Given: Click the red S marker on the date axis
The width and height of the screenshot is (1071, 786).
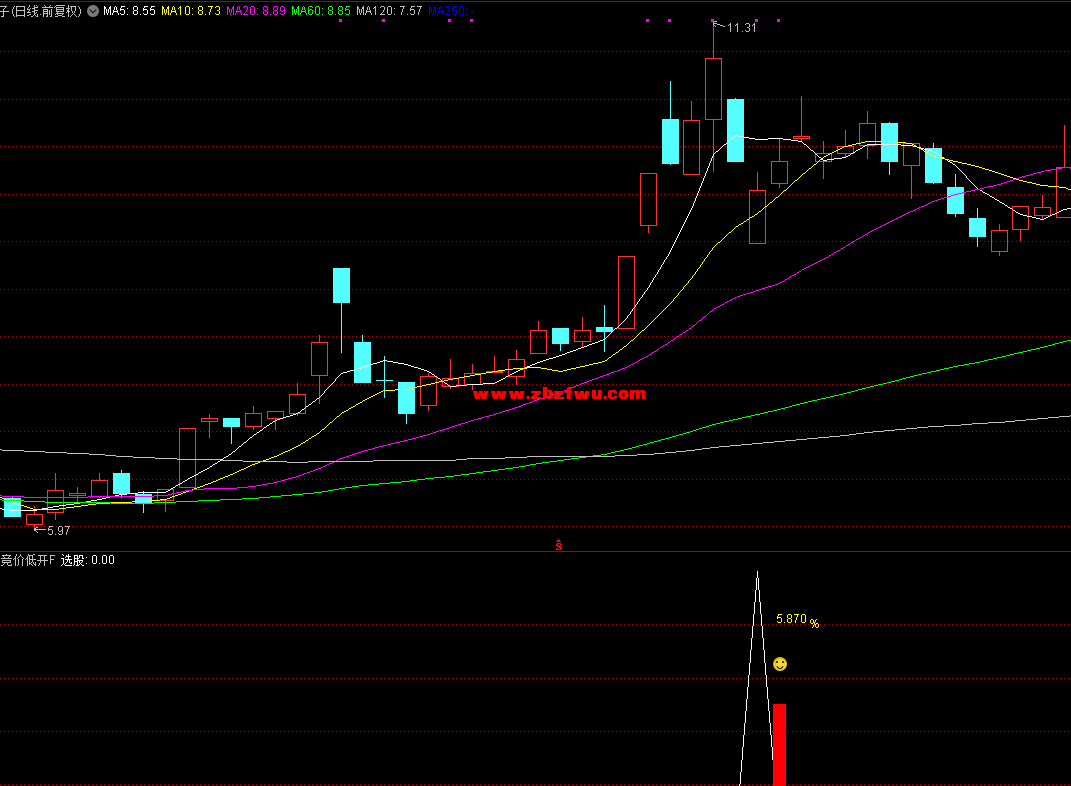Looking at the screenshot, I should pyautogui.click(x=559, y=545).
